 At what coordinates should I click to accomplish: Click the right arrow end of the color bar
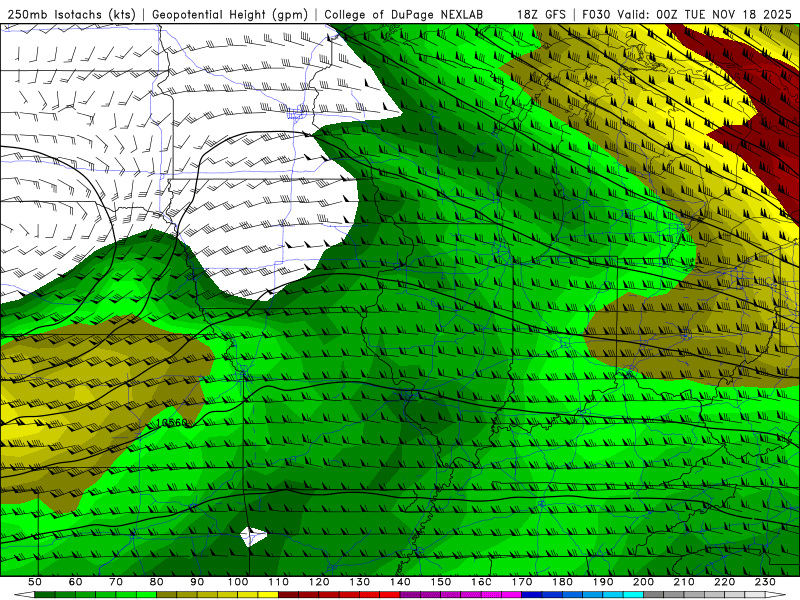point(776,595)
